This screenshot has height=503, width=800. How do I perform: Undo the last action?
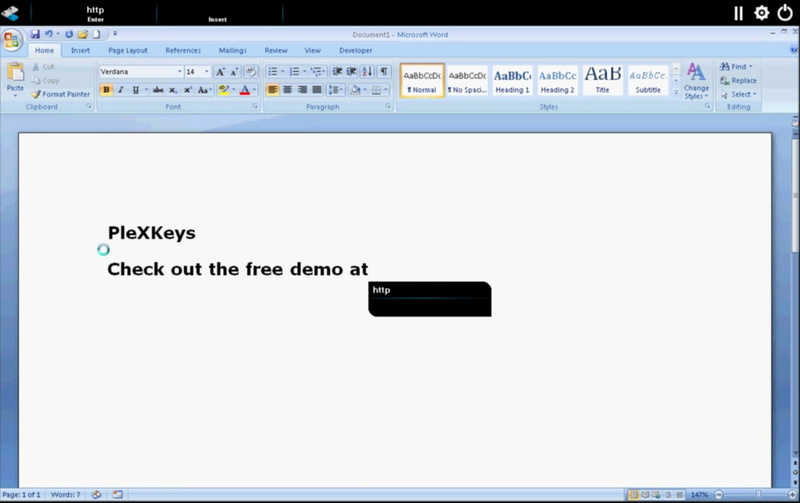coord(48,34)
